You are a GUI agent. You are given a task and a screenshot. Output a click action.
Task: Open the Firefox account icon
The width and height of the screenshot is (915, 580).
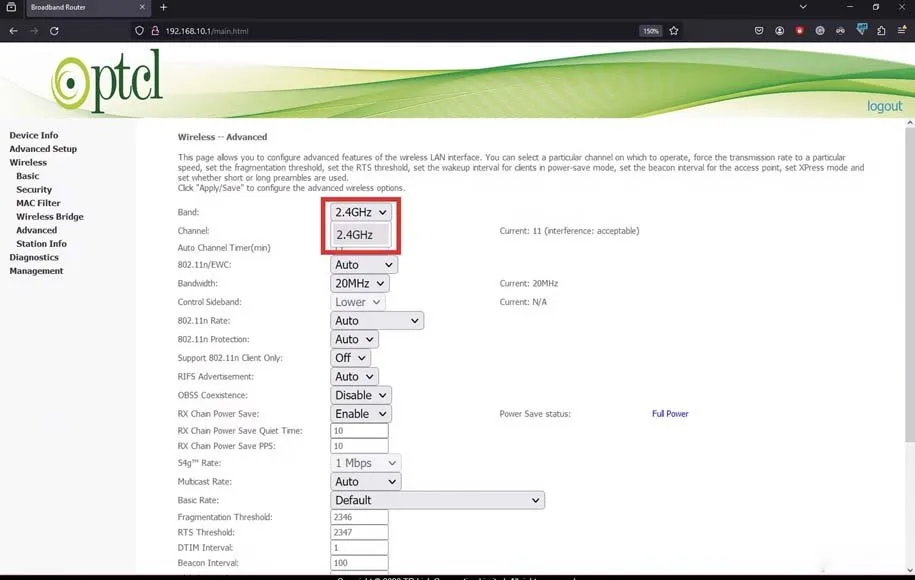(780, 31)
